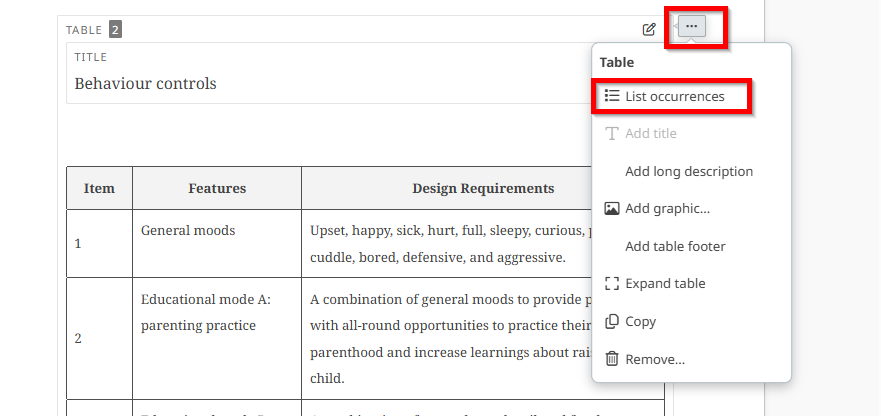The width and height of the screenshot is (881, 416).
Task: Choose Add long description from menu
Action: coord(688,171)
